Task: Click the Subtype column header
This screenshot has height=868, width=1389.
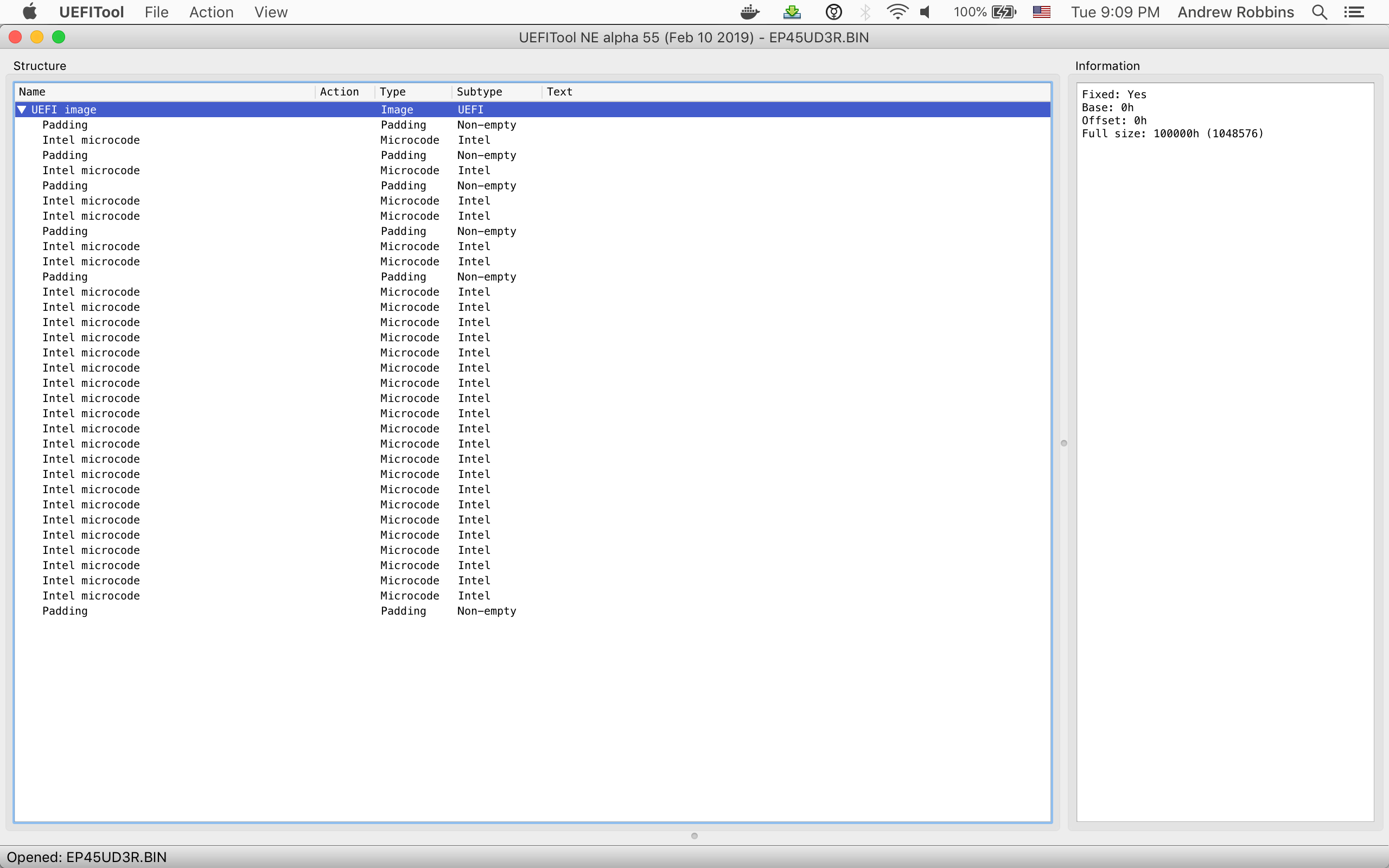Action: coord(497,92)
